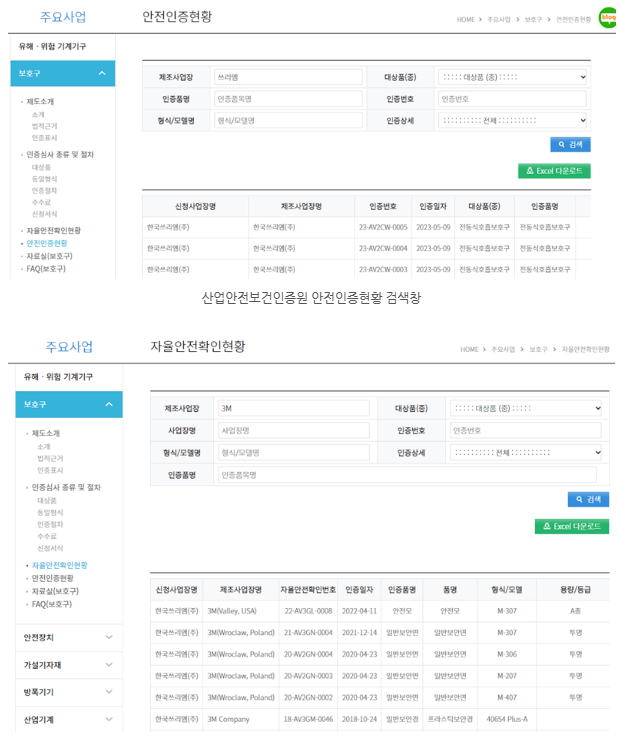Click certification number 18-AV3GM-0046

(x=308, y=719)
